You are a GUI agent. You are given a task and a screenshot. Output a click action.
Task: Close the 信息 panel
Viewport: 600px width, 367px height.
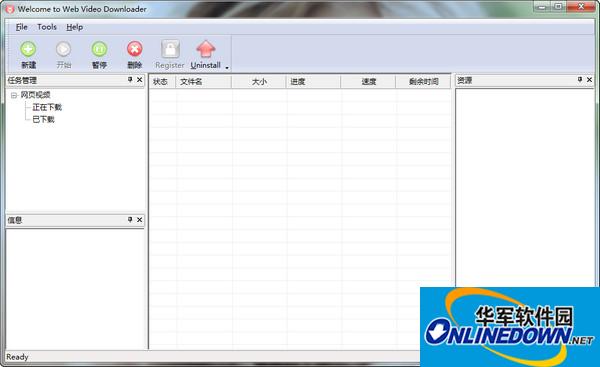[x=140, y=220]
